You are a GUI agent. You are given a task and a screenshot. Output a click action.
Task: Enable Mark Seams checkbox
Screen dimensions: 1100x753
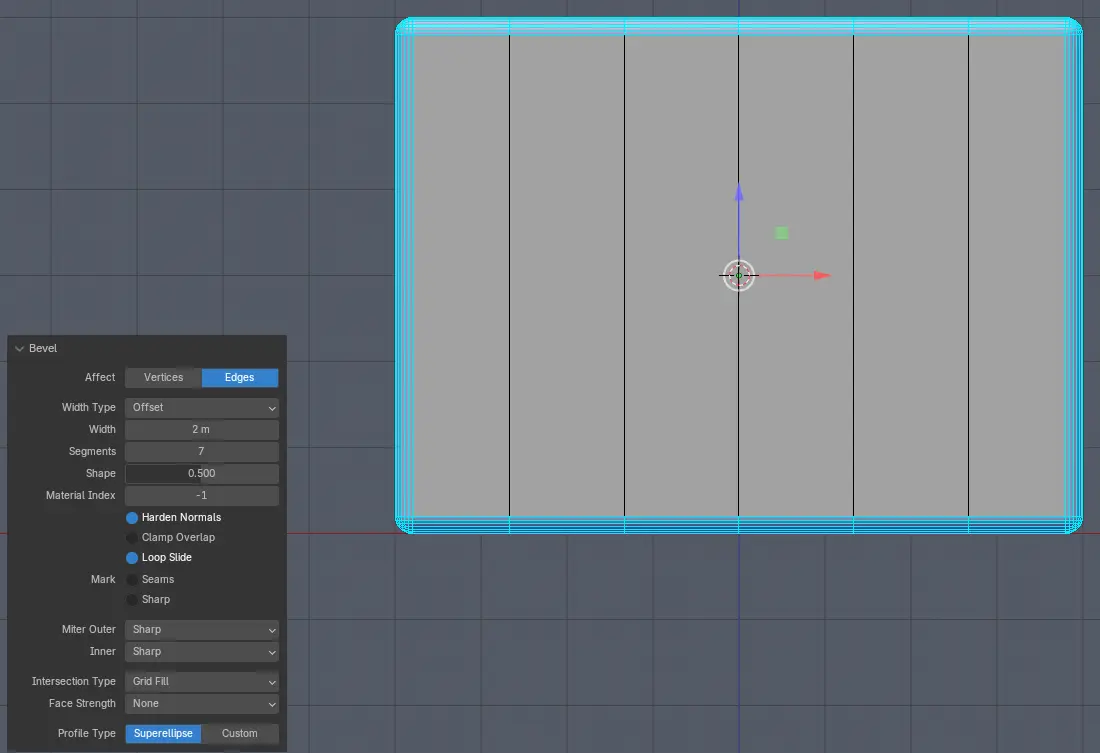pos(132,580)
